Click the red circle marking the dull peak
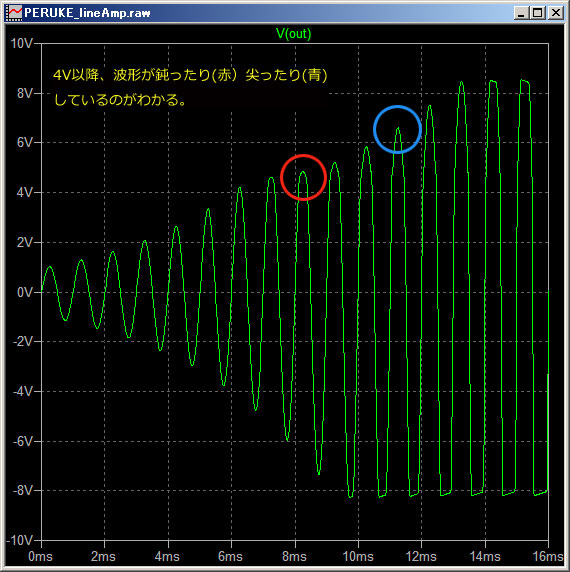Image resolution: width=570 pixels, height=572 pixels. pyautogui.click(x=303, y=177)
